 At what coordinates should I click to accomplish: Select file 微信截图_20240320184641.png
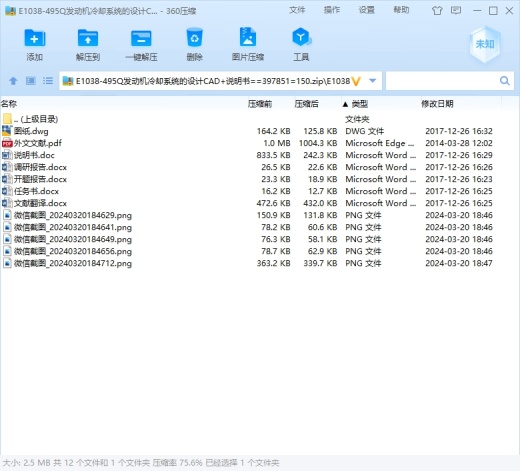(x=73, y=227)
